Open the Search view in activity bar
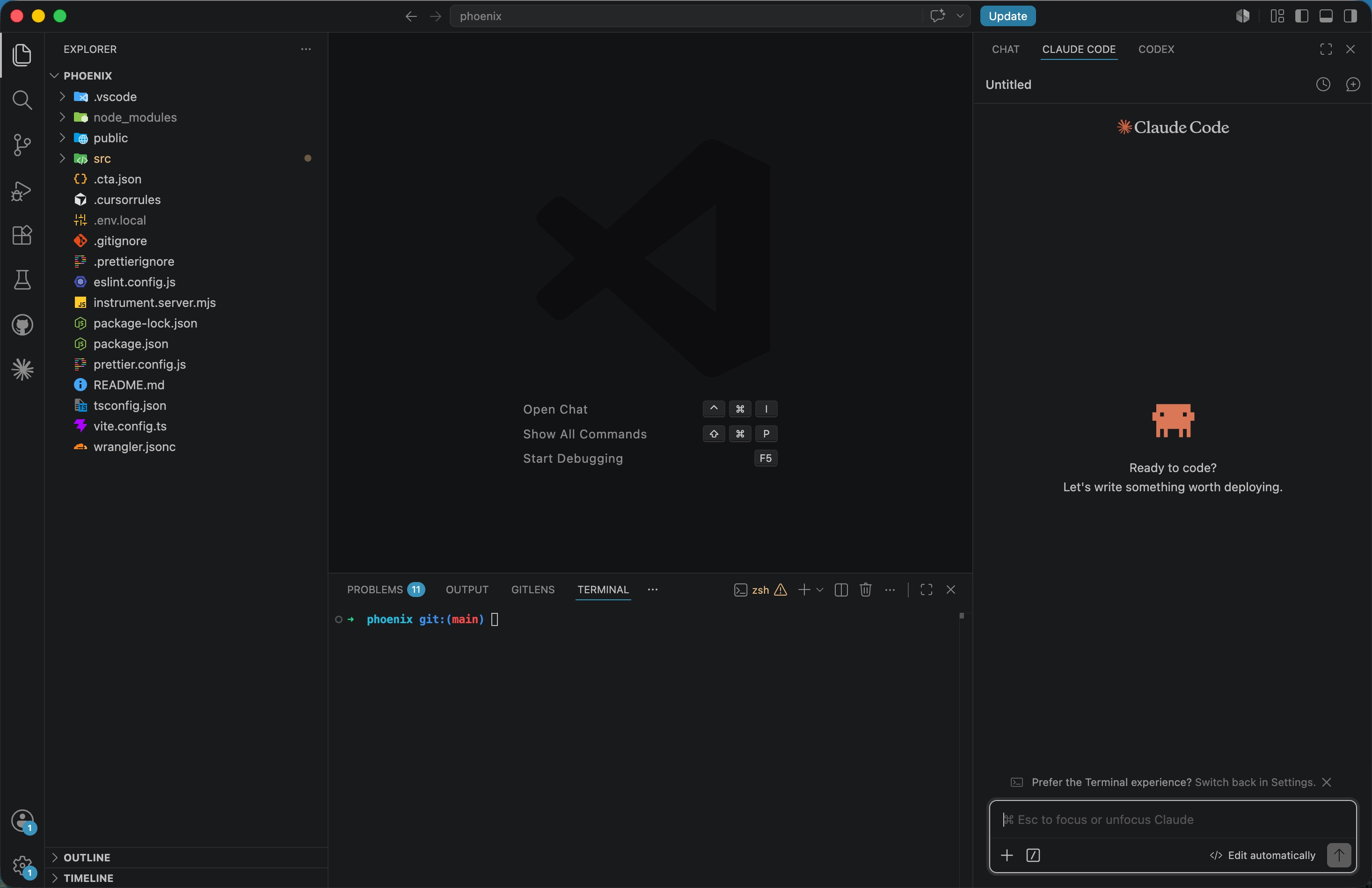1372x888 pixels. point(22,100)
